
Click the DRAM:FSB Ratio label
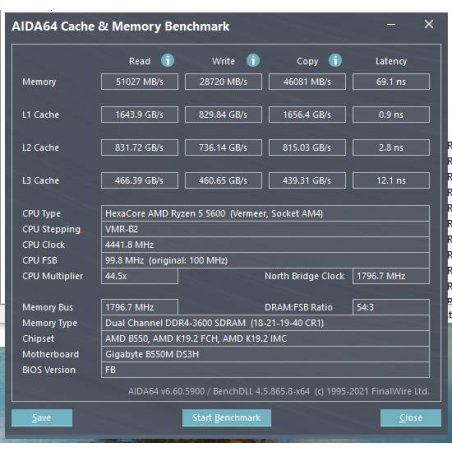pyautogui.click(x=298, y=308)
